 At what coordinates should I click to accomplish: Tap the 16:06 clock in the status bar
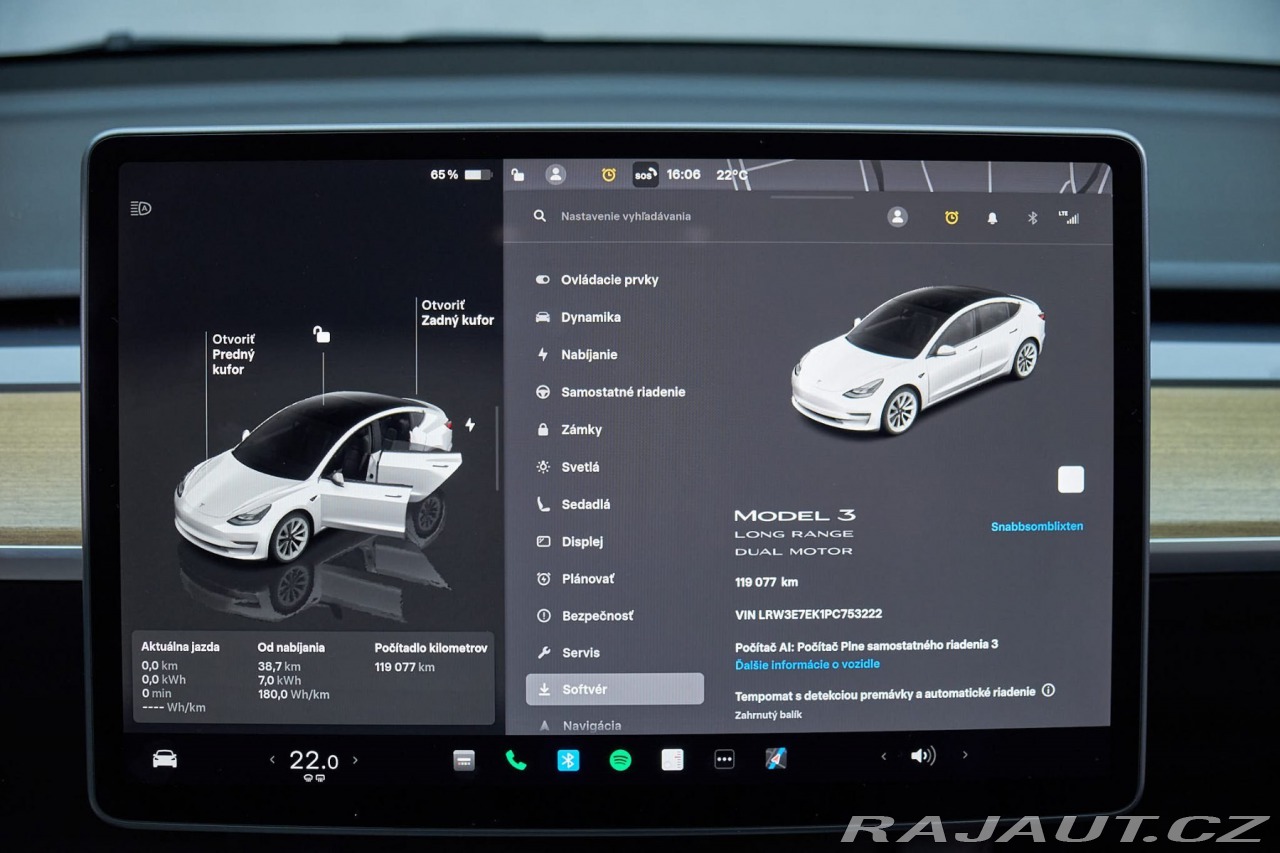[x=683, y=174]
